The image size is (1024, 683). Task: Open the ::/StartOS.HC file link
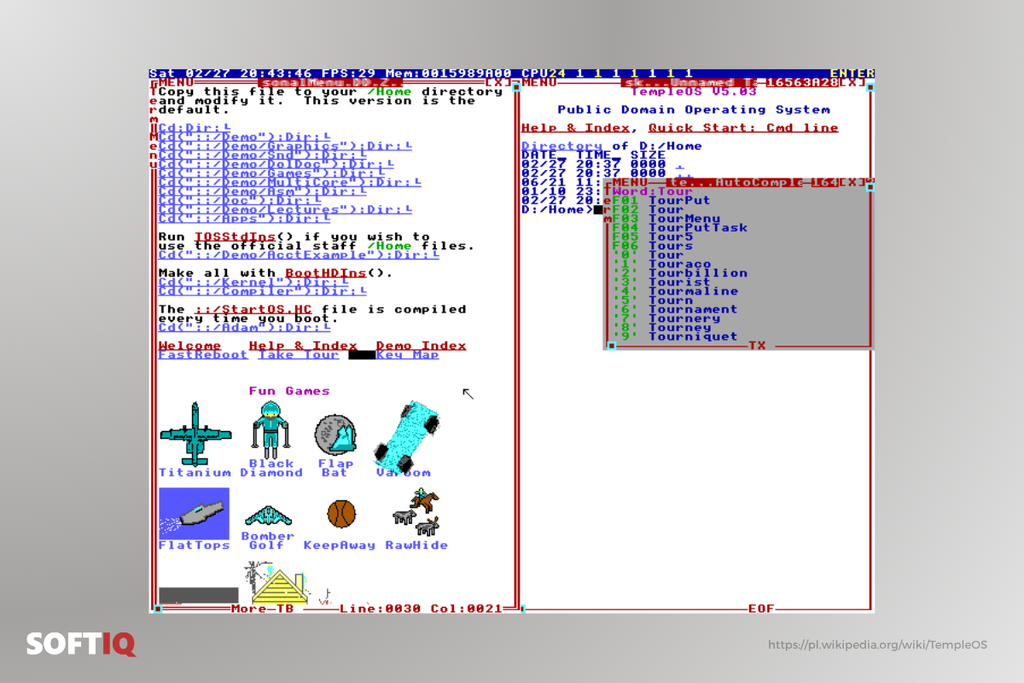pos(253,310)
